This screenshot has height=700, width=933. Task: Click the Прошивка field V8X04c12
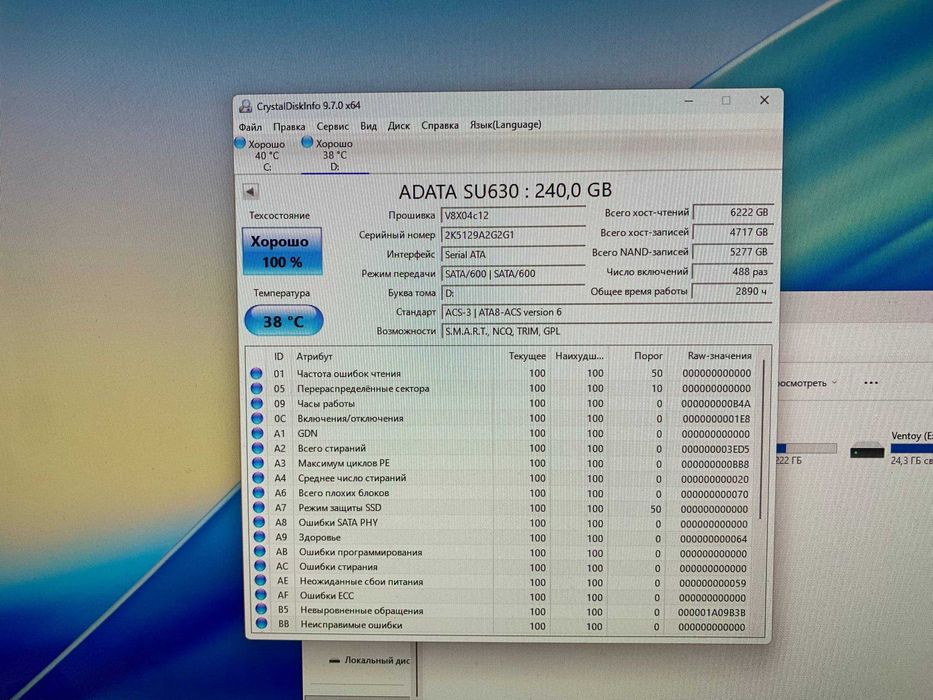513,215
